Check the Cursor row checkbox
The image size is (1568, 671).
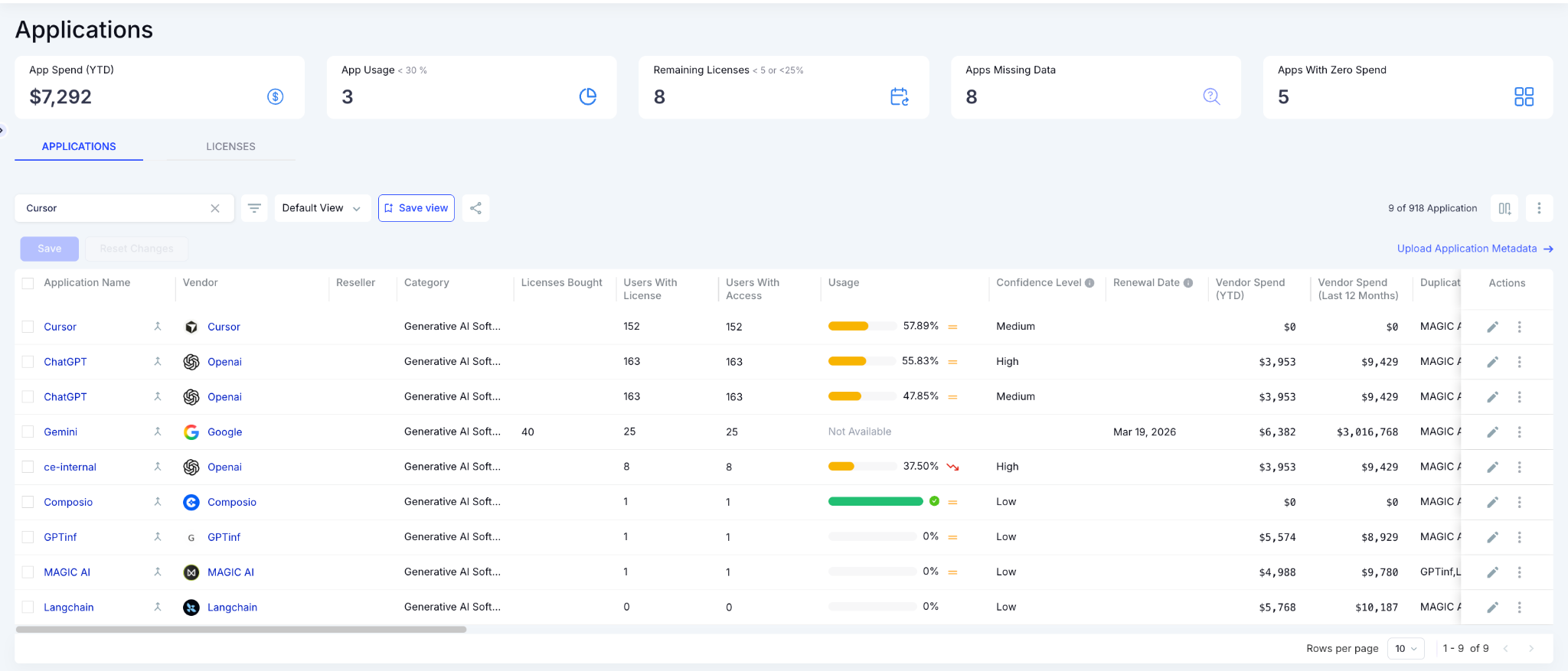(x=28, y=327)
